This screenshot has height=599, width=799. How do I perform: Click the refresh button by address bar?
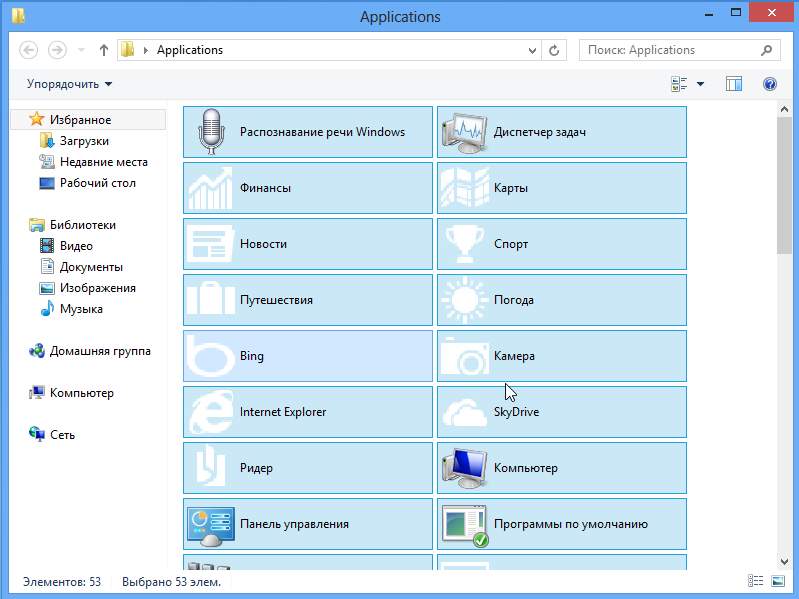pos(555,50)
